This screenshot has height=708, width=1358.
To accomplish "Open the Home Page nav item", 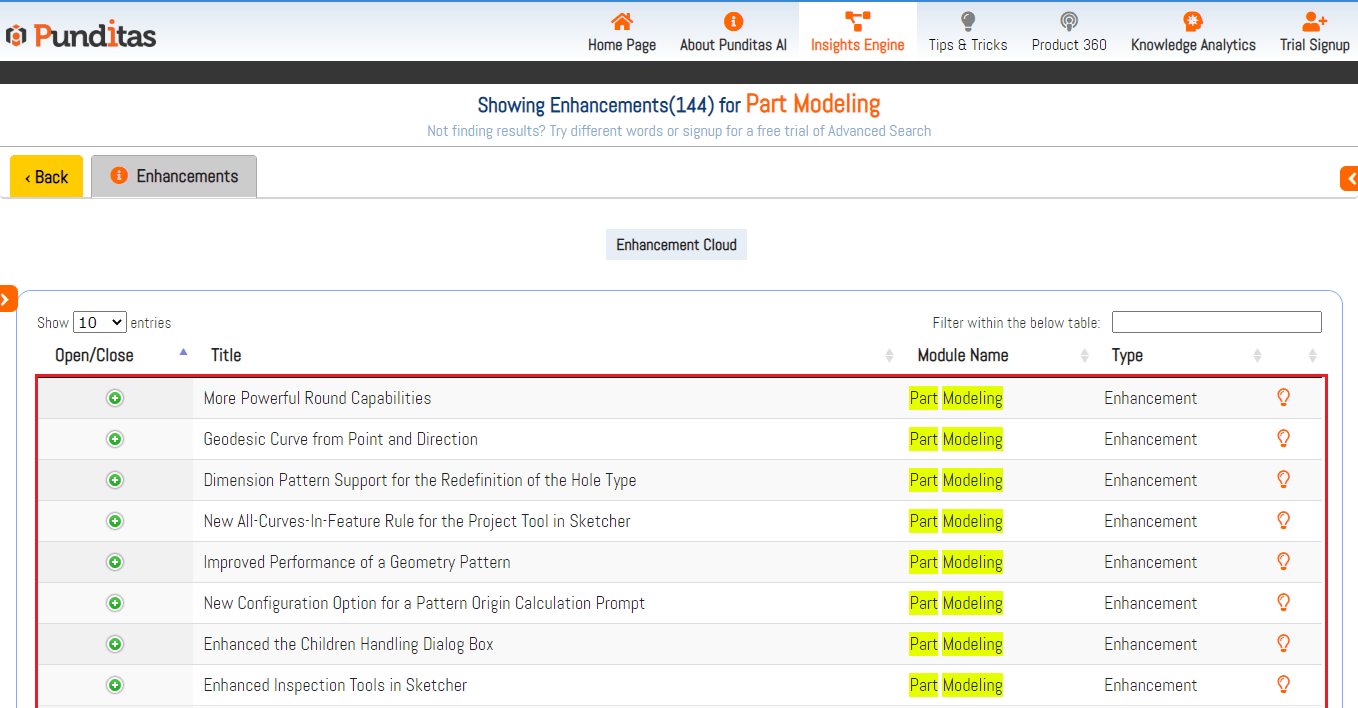I will click(621, 33).
